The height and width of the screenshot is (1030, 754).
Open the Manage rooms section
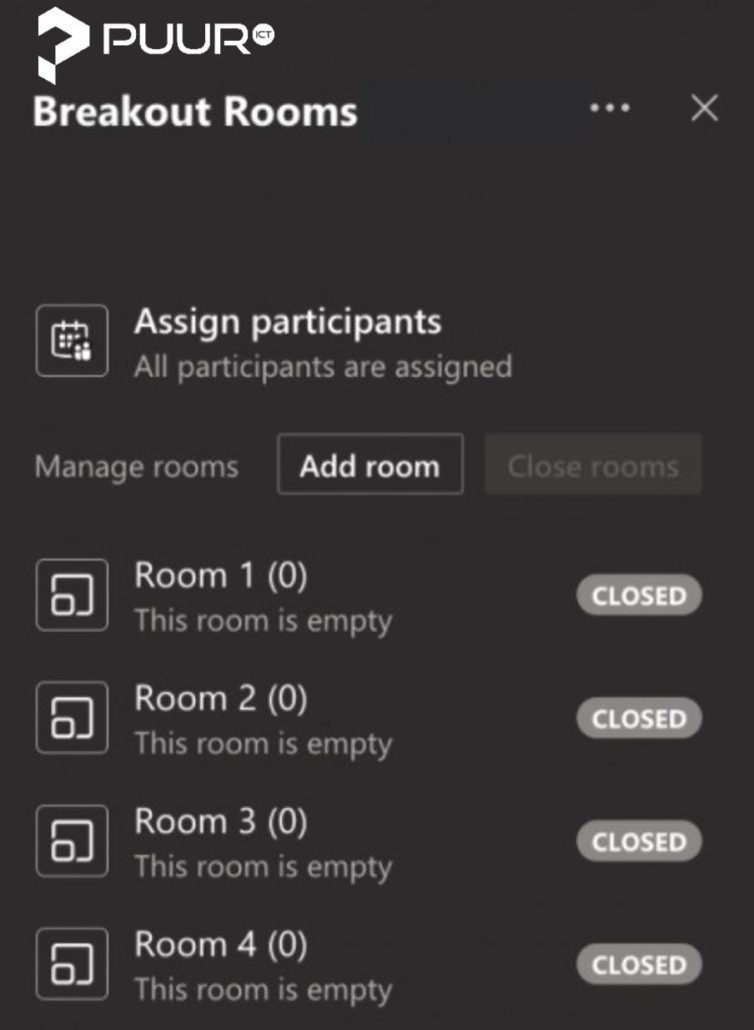(x=136, y=466)
